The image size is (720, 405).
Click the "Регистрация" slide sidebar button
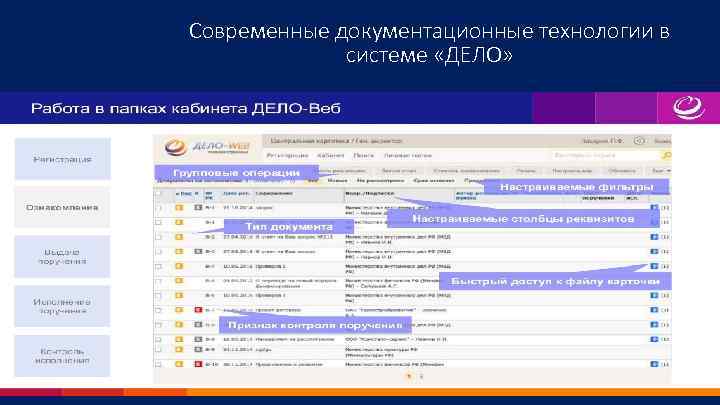click(62, 159)
